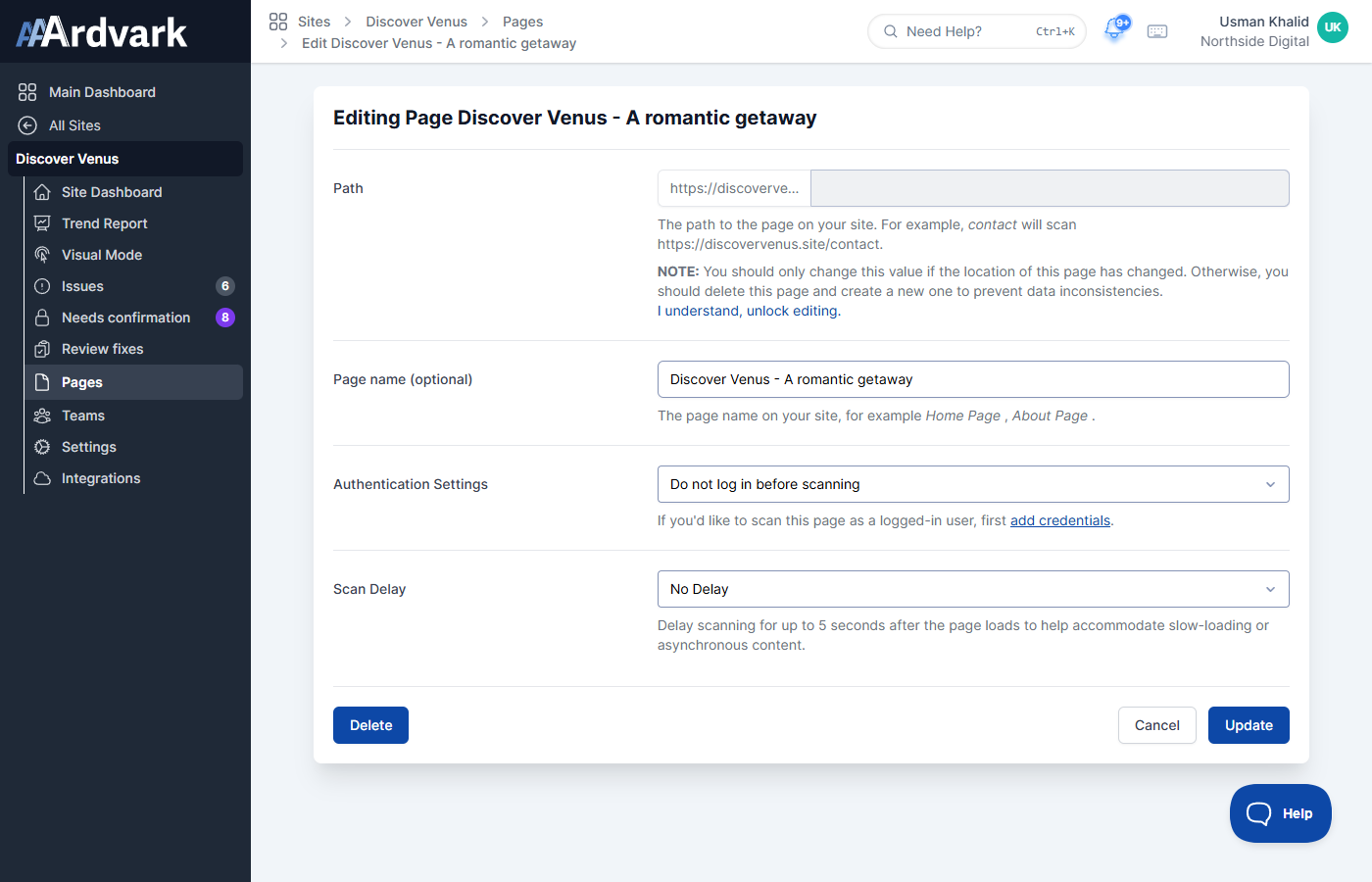The image size is (1372, 882).
Task: Click the Main Dashboard grid icon
Action: point(27,92)
